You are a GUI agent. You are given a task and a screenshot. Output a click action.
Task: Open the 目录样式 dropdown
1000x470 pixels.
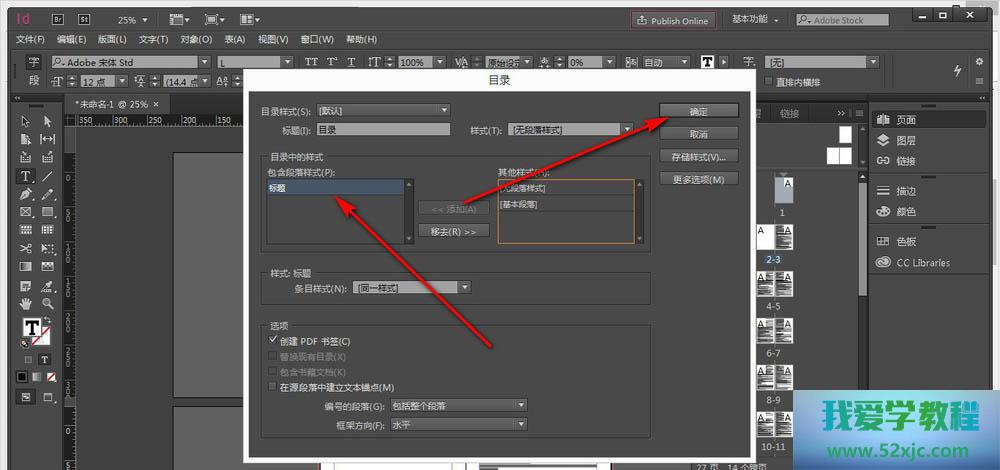click(383, 110)
